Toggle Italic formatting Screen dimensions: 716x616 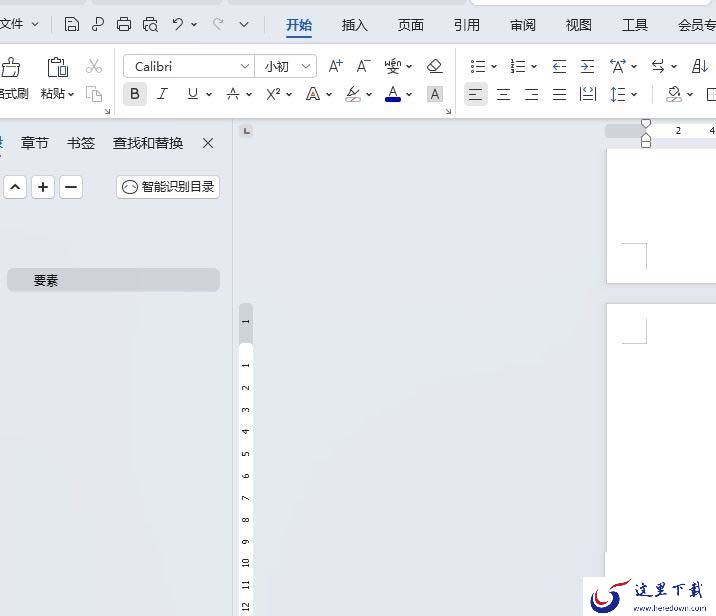[x=163, y=94]
